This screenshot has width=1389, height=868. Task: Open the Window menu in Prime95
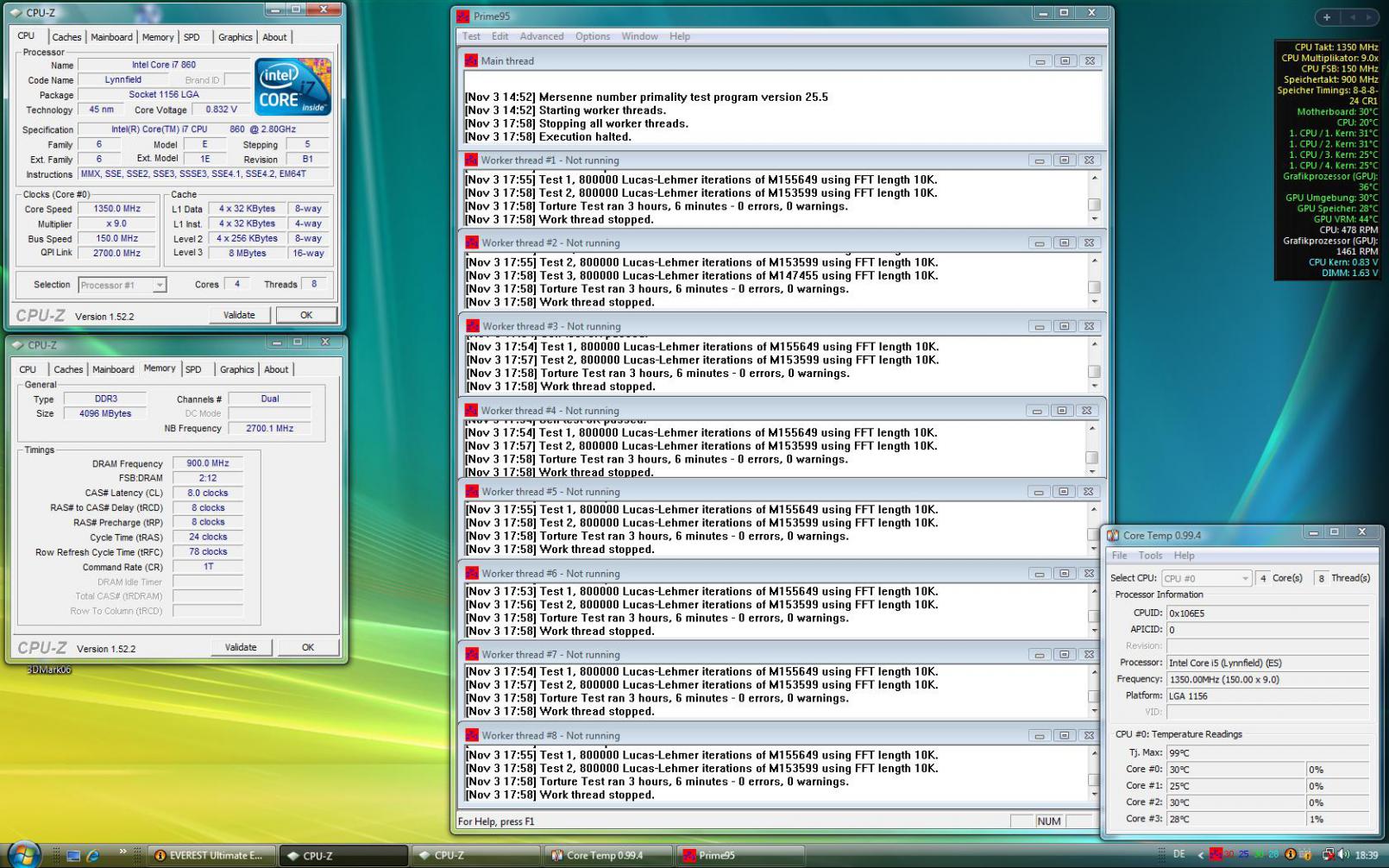(640, 36)
